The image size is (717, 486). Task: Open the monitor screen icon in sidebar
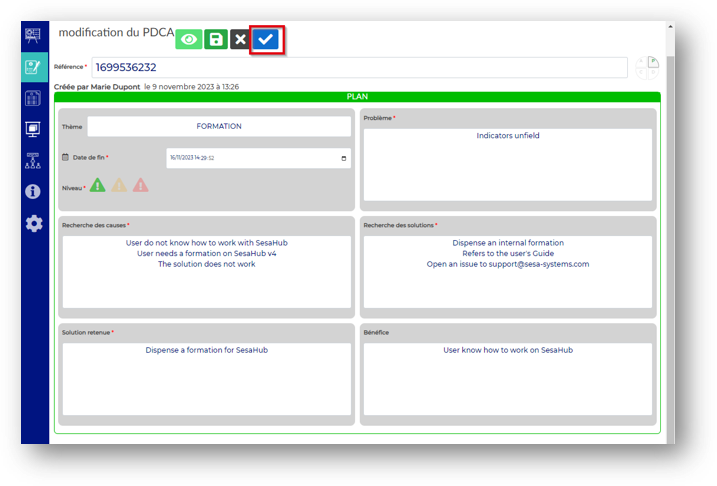point(33,129)
